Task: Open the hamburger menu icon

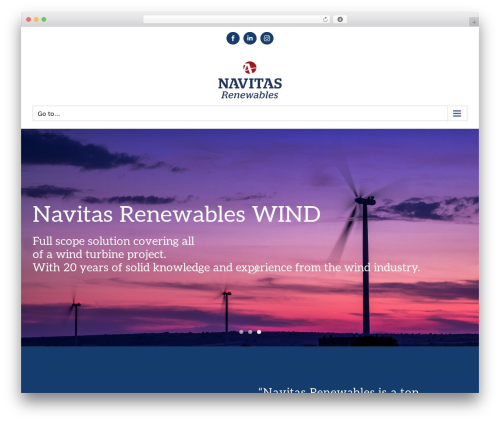Action: tap(457, 113)
